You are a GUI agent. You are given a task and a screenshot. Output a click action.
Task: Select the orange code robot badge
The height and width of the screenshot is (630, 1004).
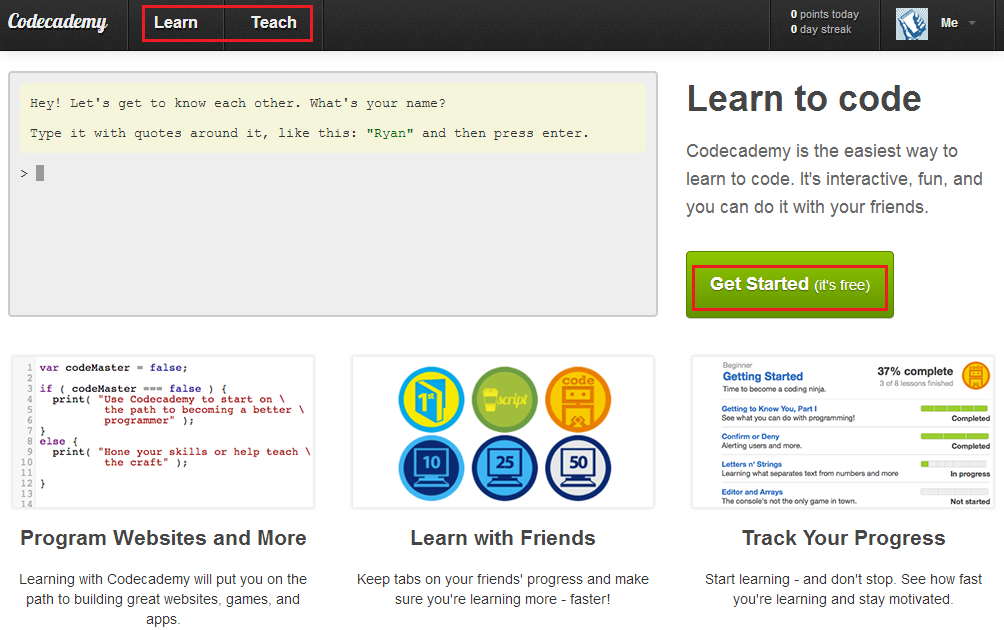[x=578, y=400]
